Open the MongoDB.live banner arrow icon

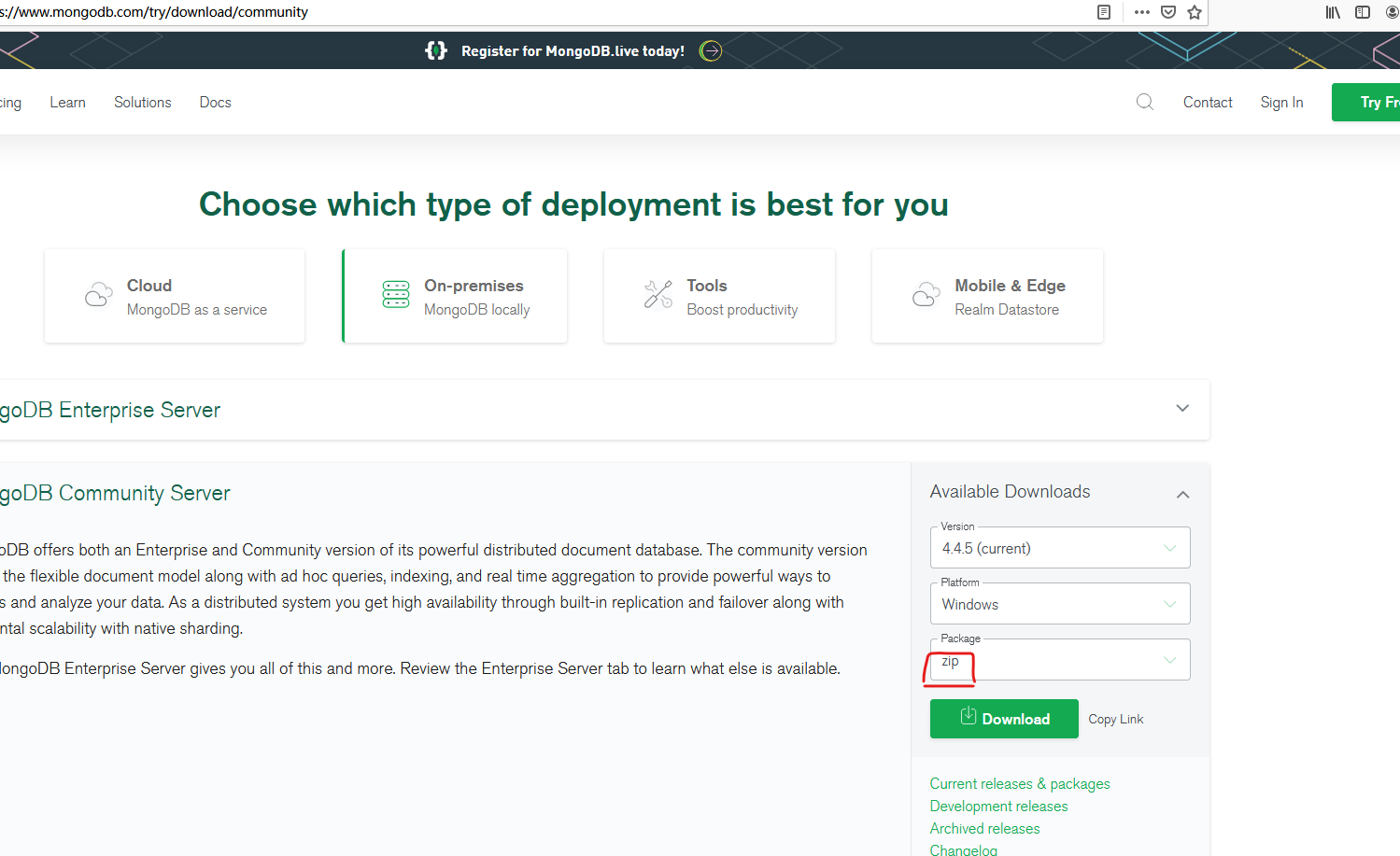pyautogui.click(x=711, y=50)
